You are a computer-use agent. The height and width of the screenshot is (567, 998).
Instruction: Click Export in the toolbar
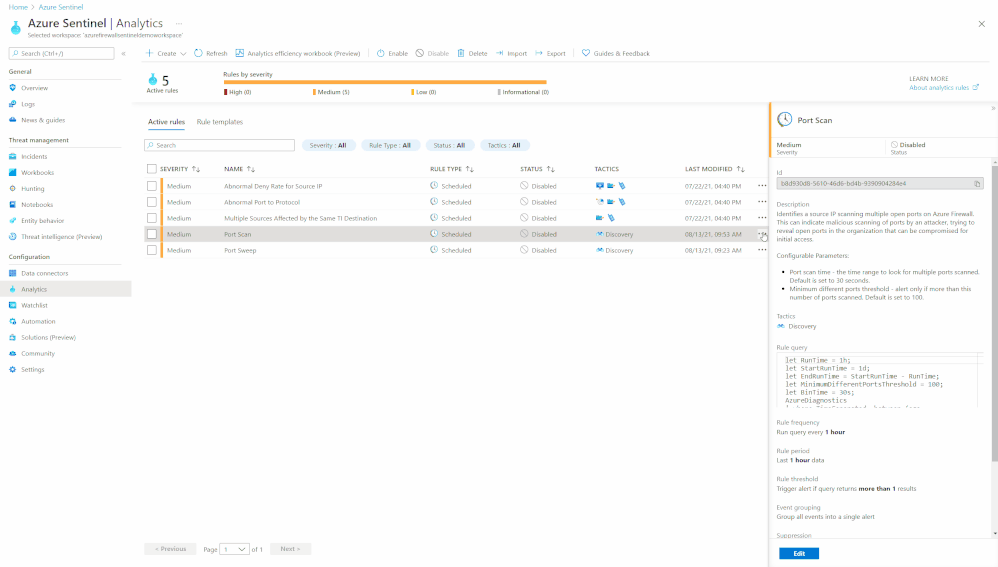(x=551, y=53)
